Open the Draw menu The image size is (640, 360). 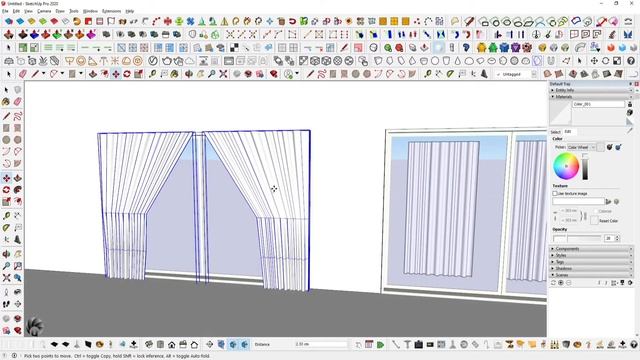[x=60, y=11]
